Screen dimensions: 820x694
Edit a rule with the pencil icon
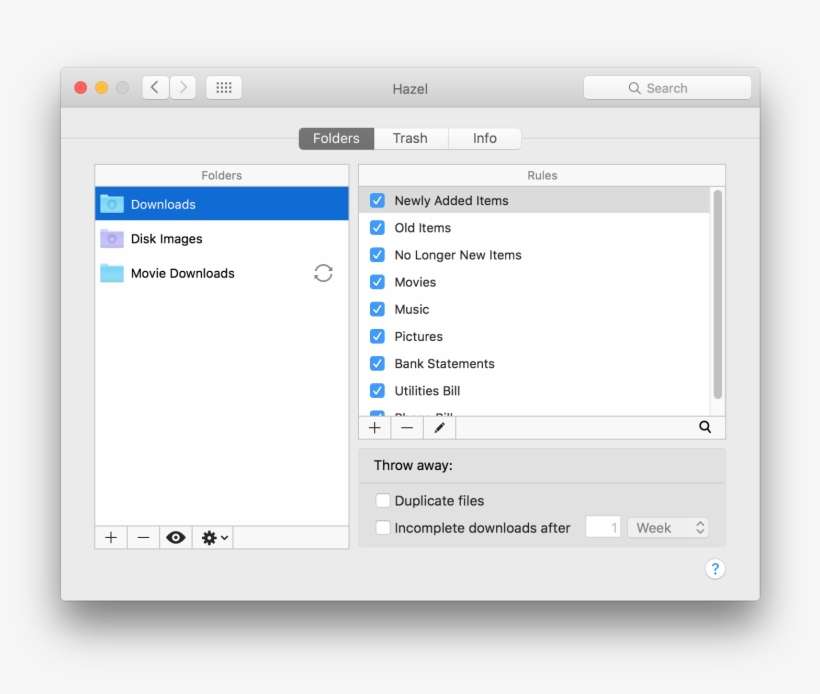pos(439,427)
